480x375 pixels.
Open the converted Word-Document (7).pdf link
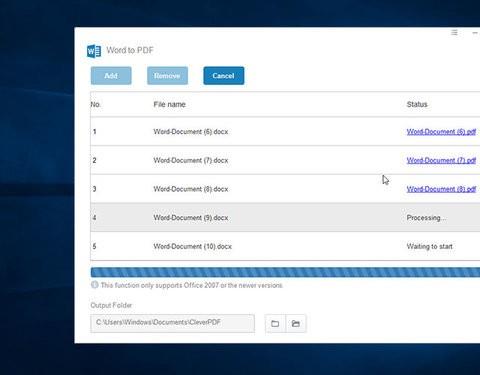click(441, 160)
